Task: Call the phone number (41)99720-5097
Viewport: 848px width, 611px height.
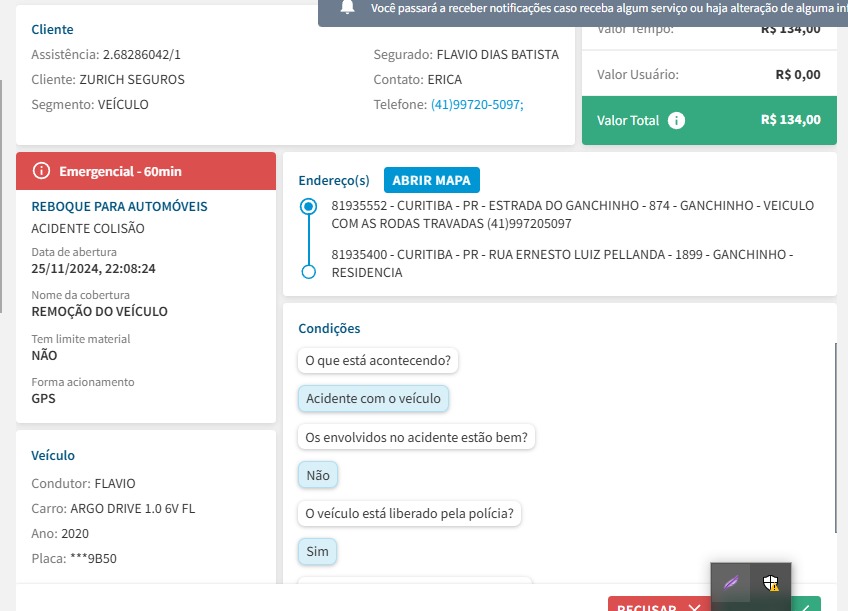Action: [x=477, y=104]
